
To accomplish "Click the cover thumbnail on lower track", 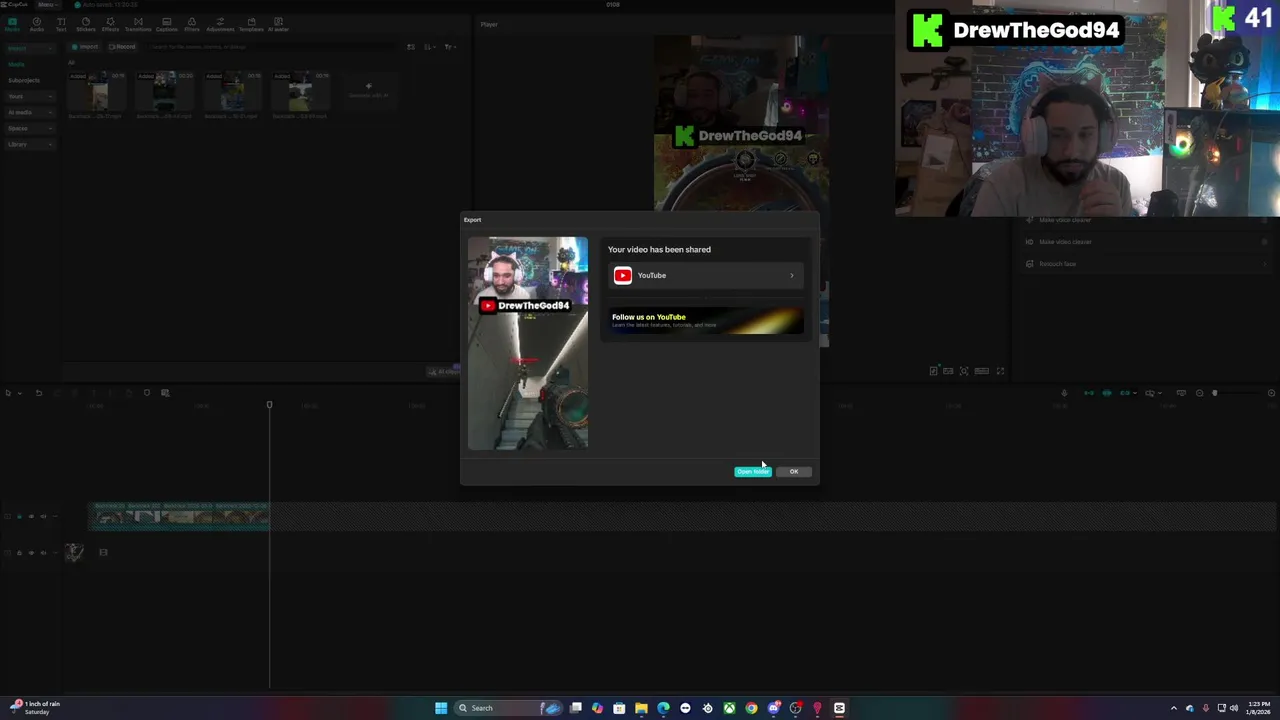I will (x=74, y=552).
